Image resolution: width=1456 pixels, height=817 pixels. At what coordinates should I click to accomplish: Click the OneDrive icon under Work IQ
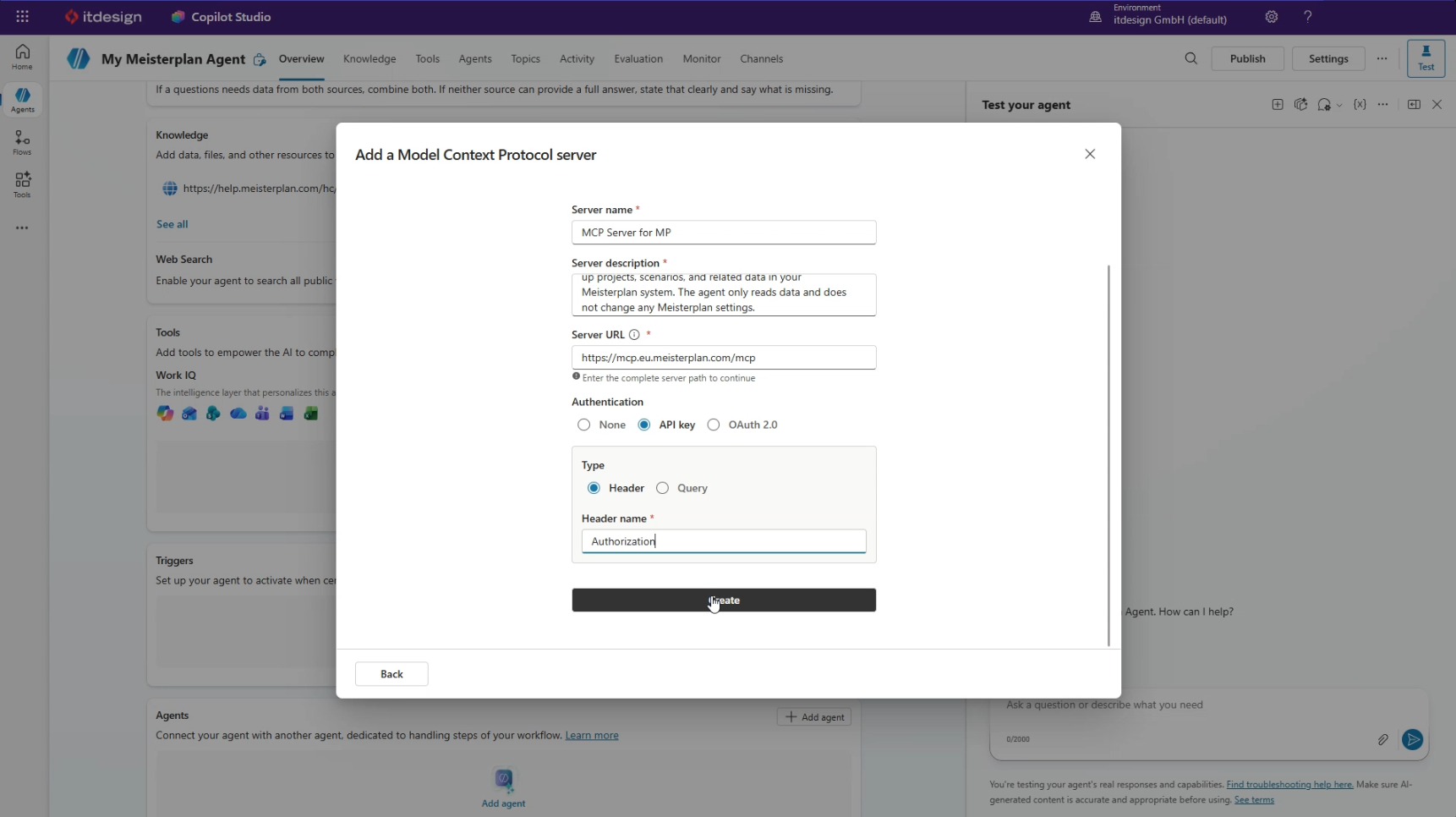point(238,414)
